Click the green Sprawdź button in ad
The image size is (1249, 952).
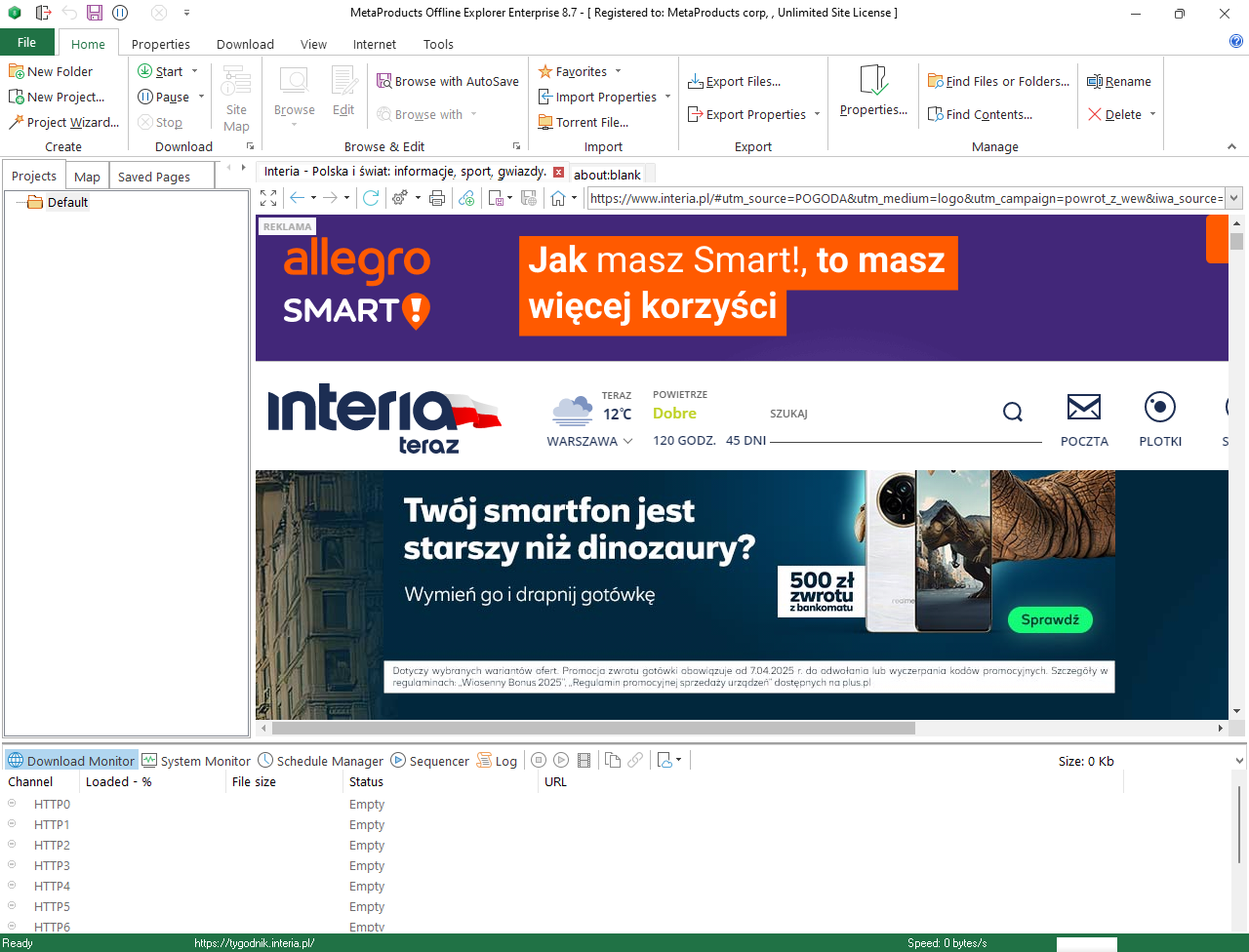(x=1050, y=619)
